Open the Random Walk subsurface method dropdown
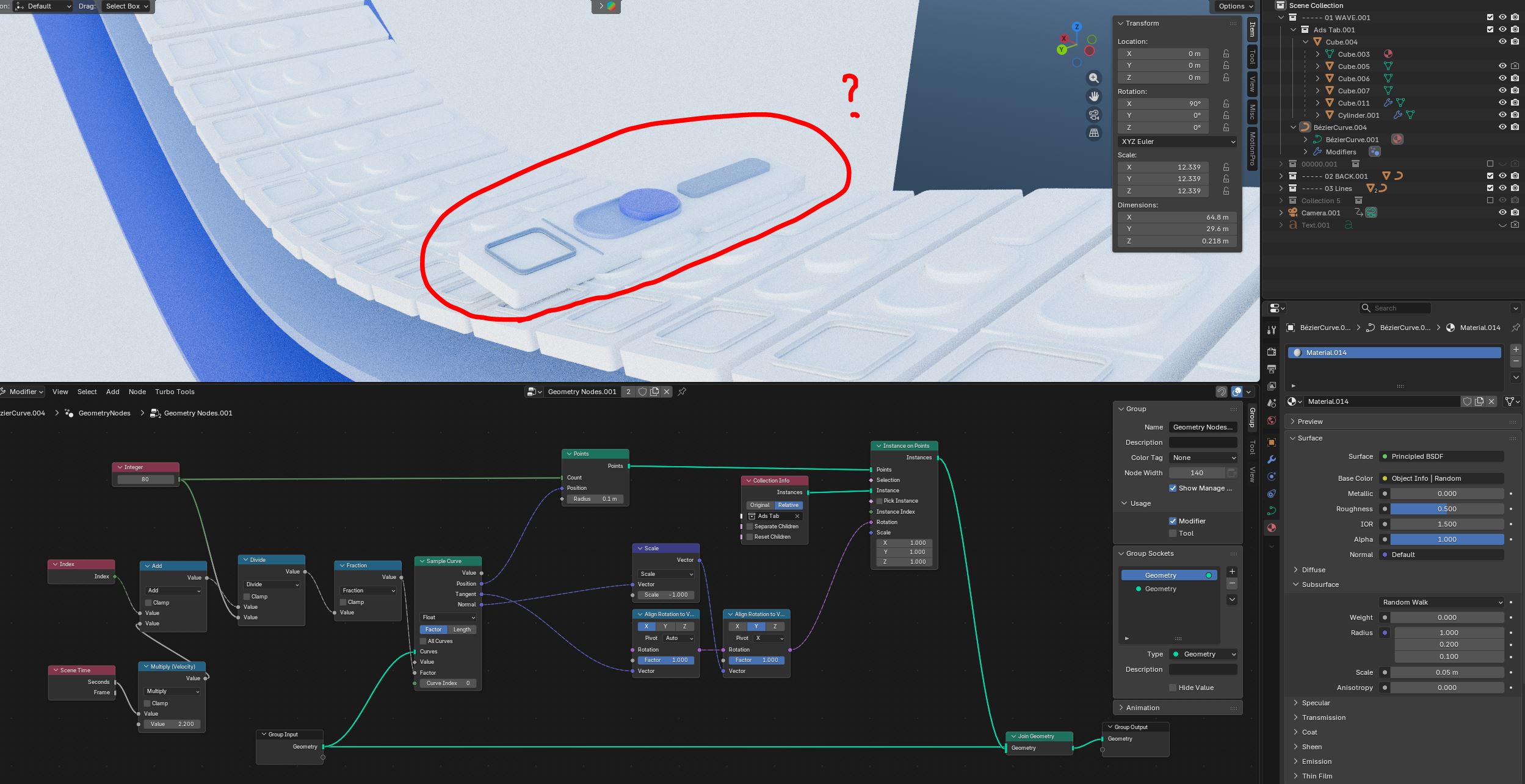The image size is (1525, 784). (x=1441, y=602)
